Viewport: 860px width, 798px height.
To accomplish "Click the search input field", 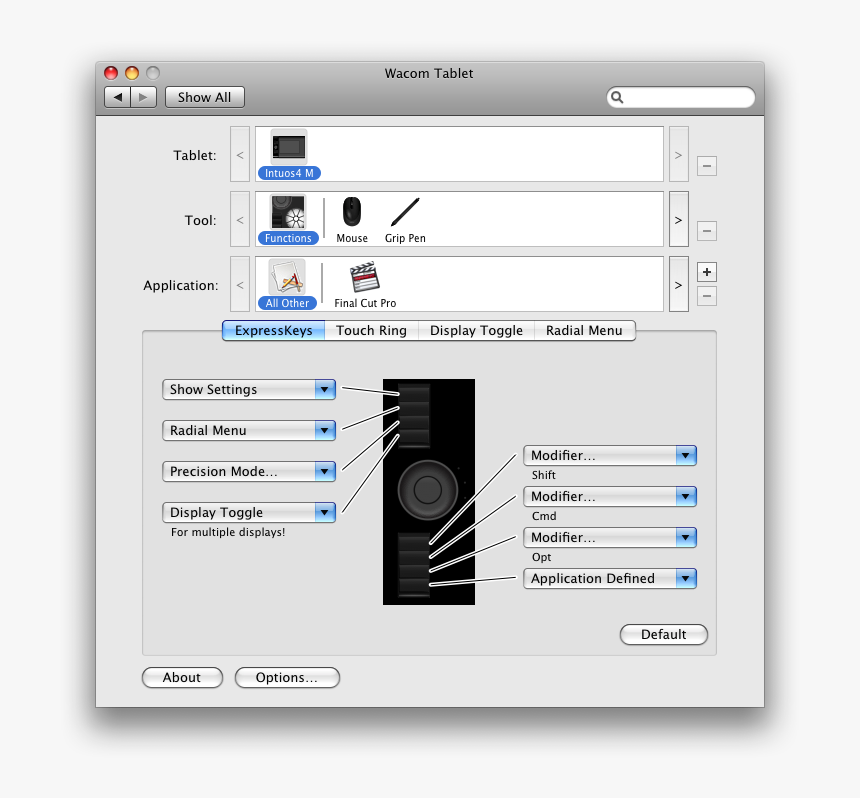I will pyautogui.click(x=681, y=97).
